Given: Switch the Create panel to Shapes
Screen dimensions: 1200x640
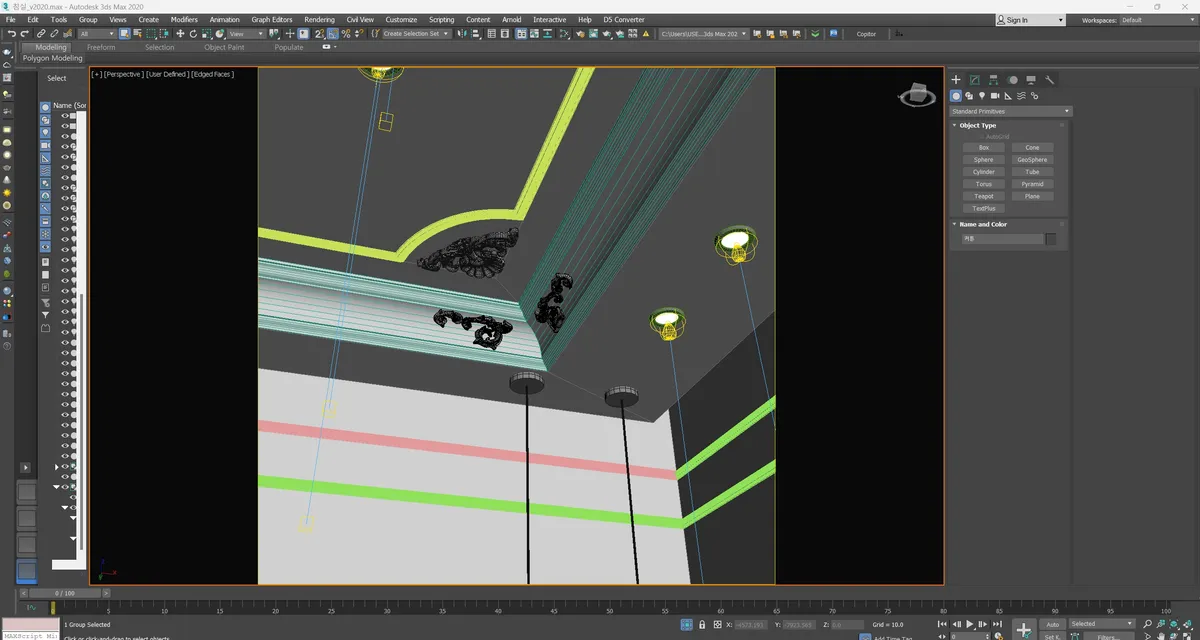Looking at the screenshot, I should click(969, 96).
